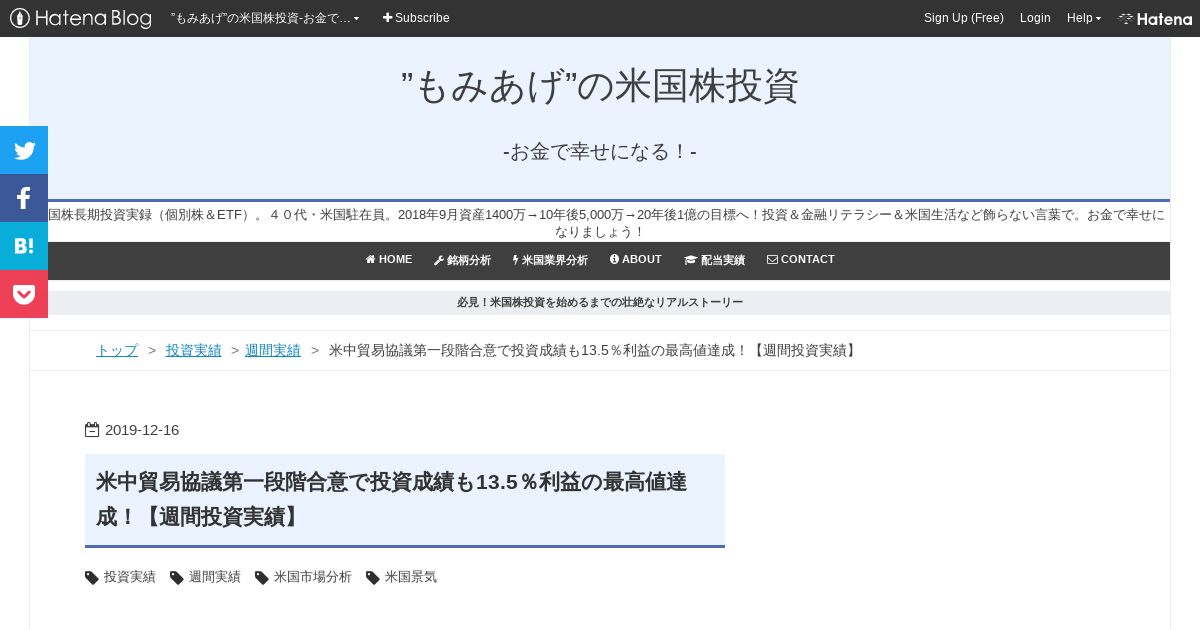Viewport: 1200px width, 630px height.
Task: Click the tag icon beside 米国景気
Action: [x=373, y=578]
